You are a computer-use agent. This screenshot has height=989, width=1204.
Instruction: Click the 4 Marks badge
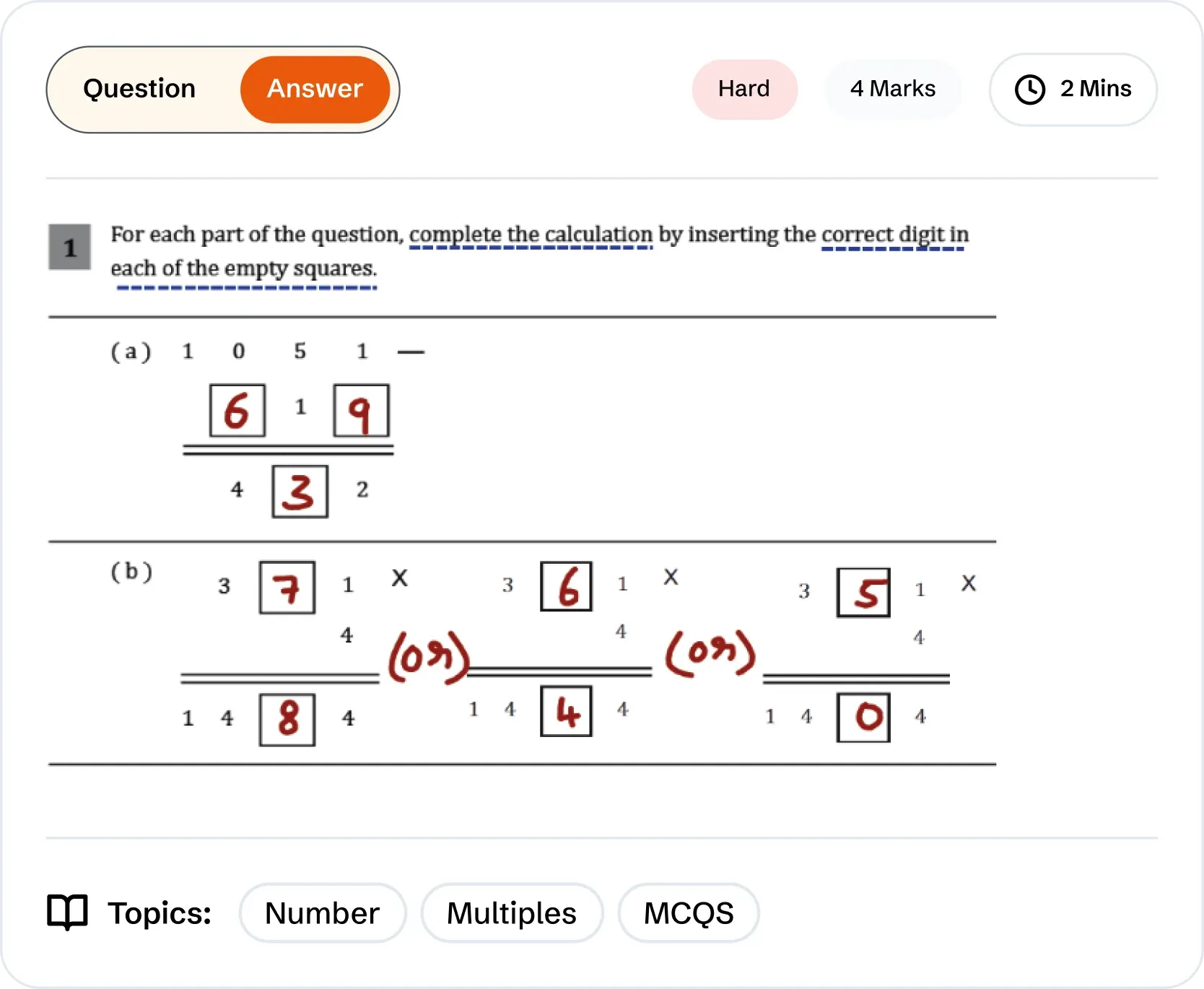click(x=893, y=89)
